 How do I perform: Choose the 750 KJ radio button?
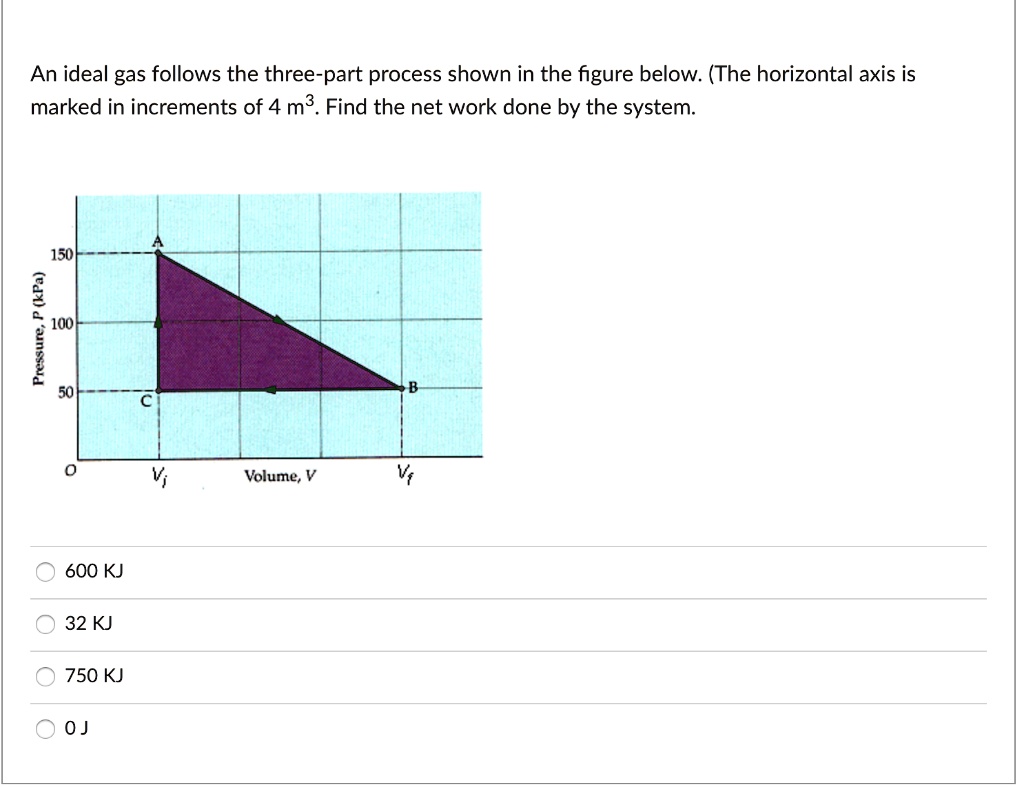point(44,675)
